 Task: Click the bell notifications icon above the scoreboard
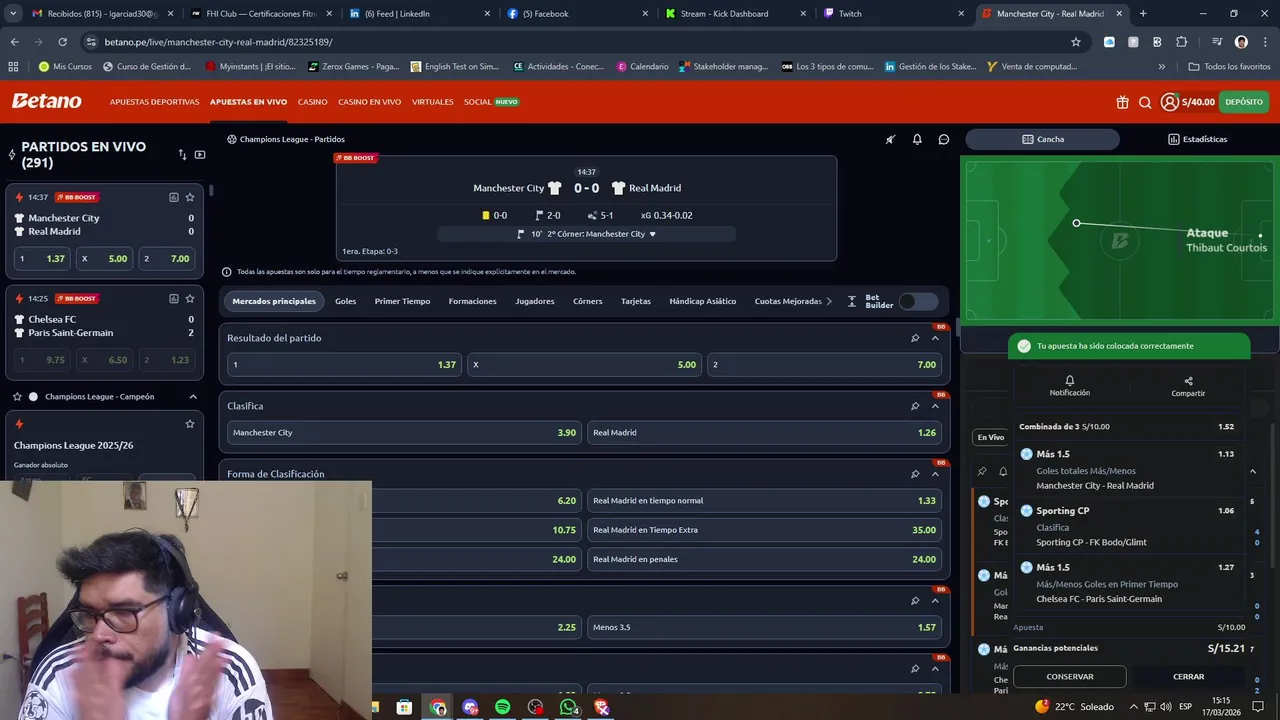(917, 139)
